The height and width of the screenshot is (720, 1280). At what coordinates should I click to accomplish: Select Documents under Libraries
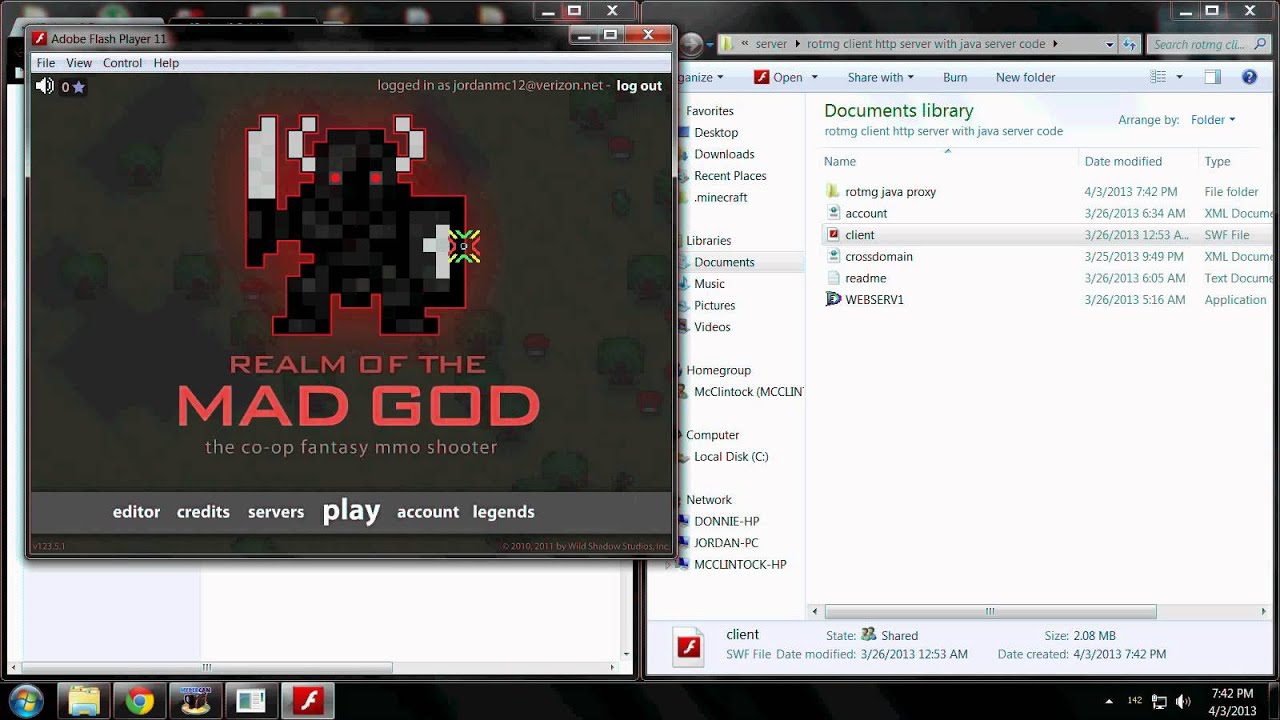click(x=724, y=262)
